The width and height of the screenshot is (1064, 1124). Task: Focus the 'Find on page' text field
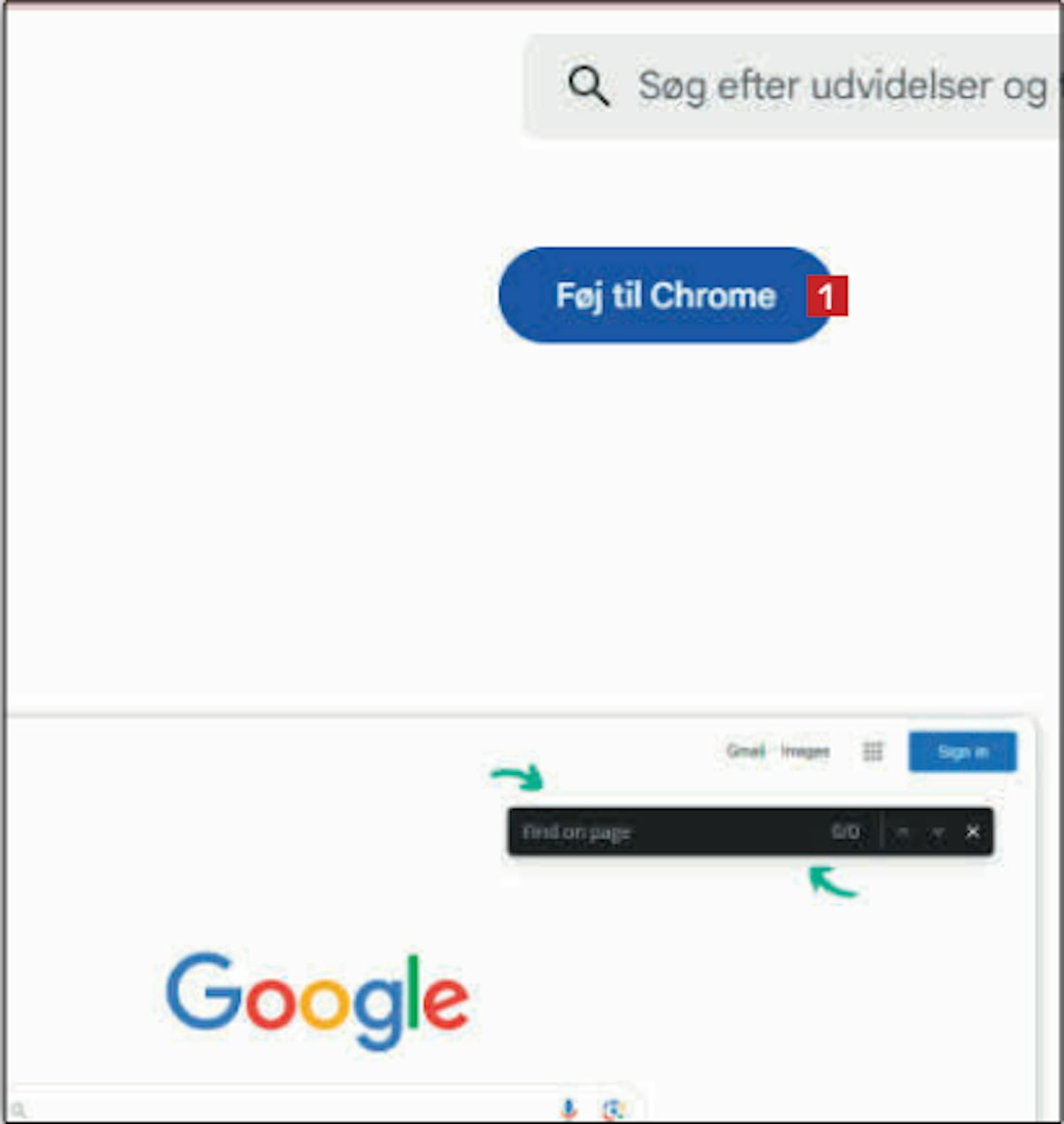coord(667,832)
